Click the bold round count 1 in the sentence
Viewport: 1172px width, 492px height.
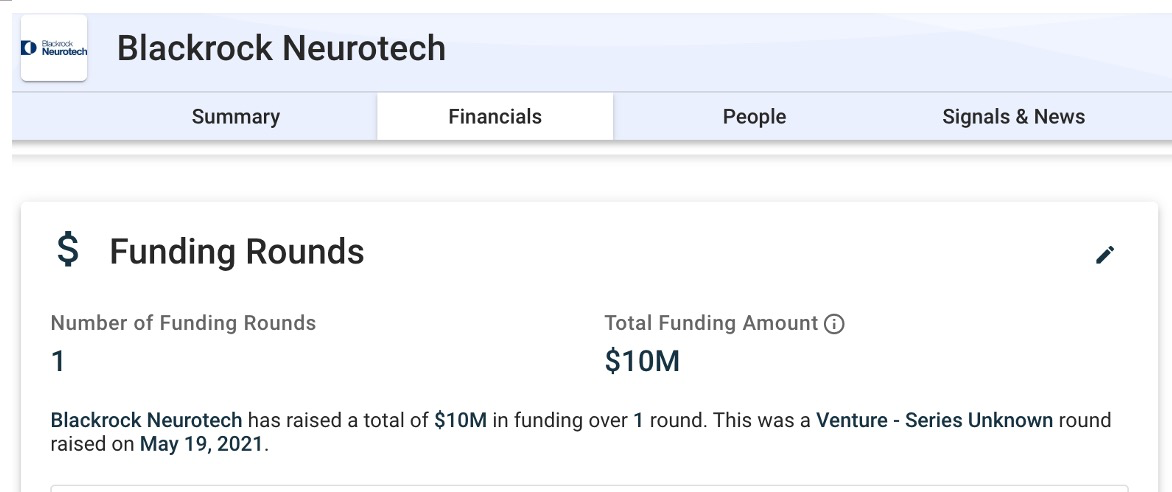click(638, 420)
